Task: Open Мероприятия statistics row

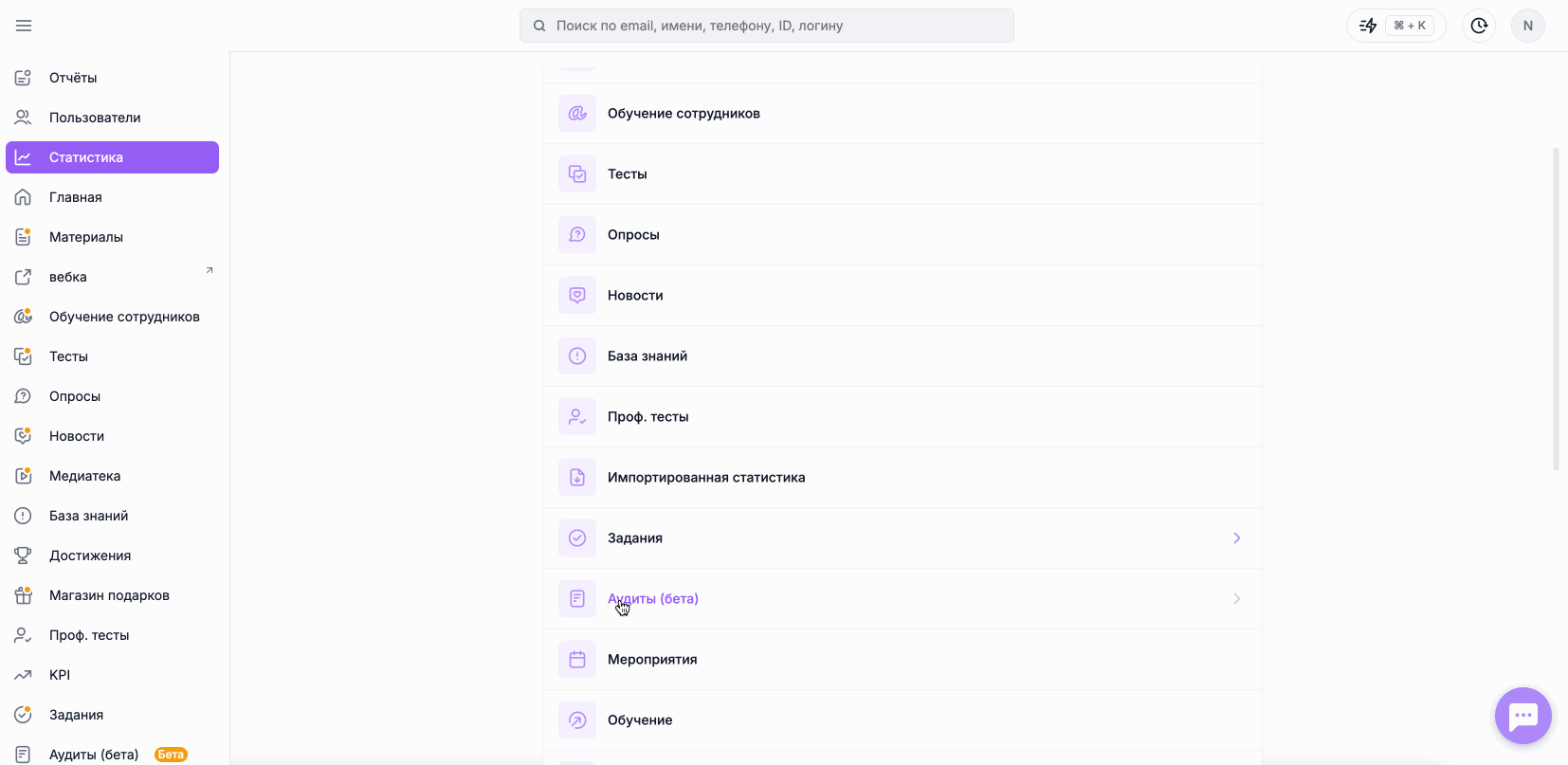Action: [x=903, y=660]
